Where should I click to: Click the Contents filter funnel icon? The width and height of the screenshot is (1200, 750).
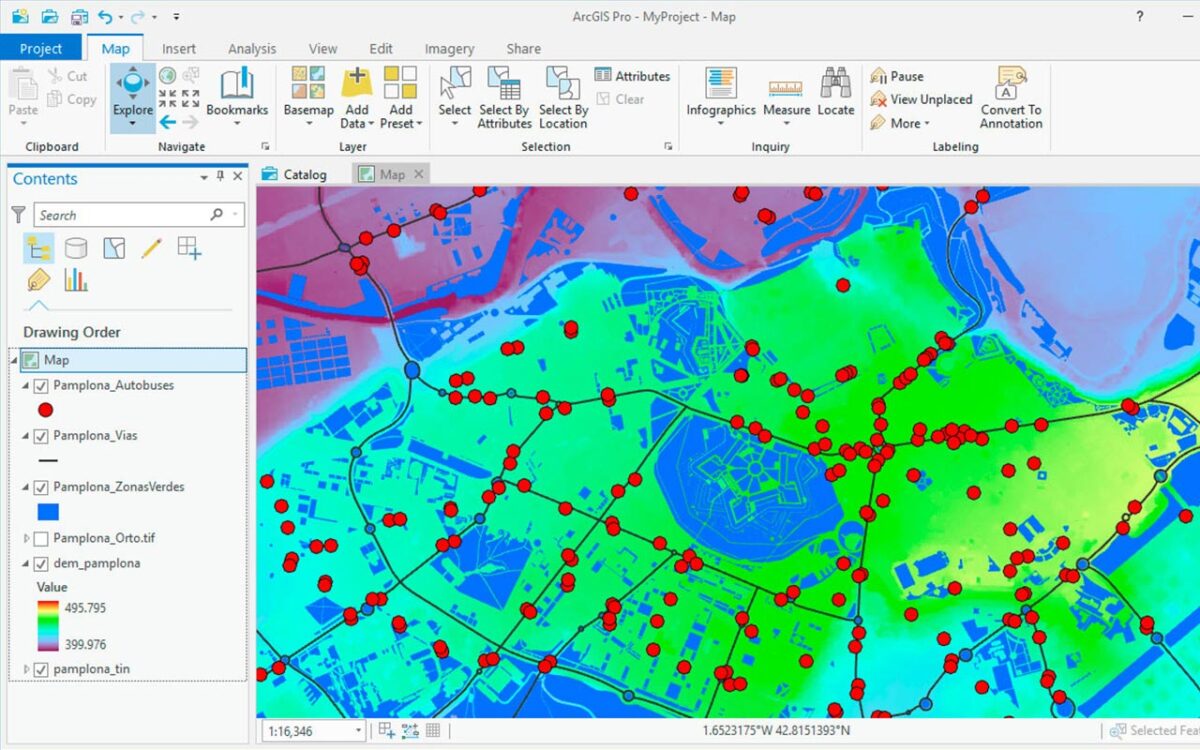point(18,215)
